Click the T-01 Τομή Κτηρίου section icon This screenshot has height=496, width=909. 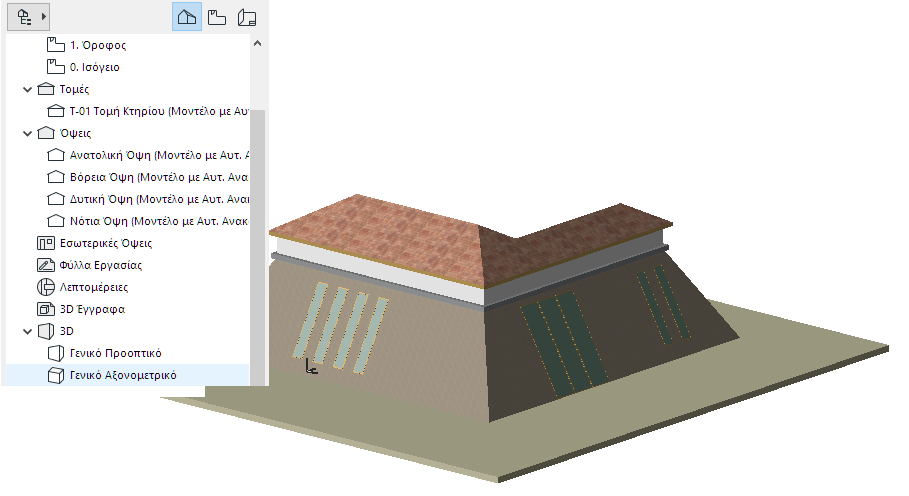coord(56,111)
